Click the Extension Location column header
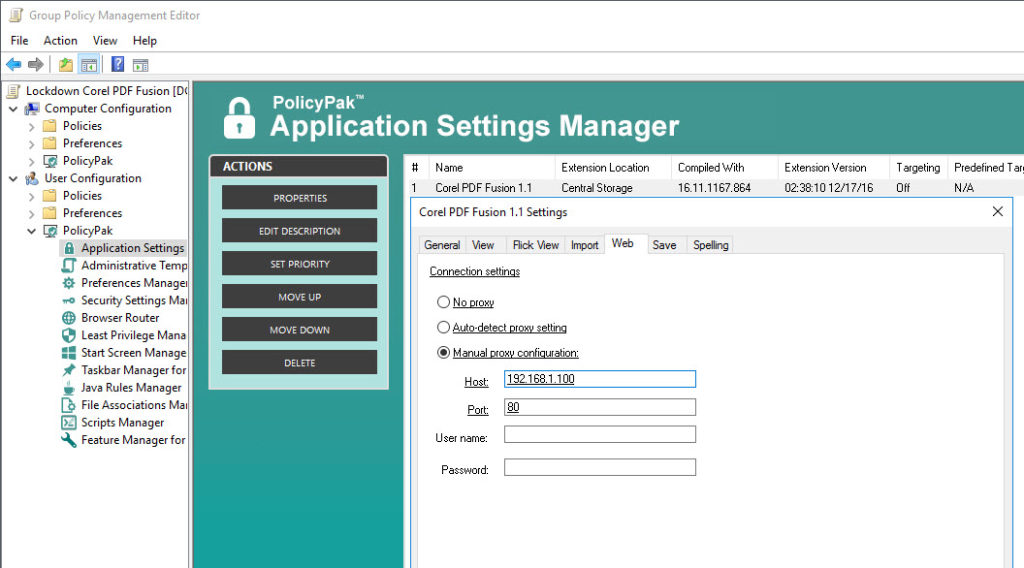The width and height of the screenshot is (1024, 568). pos(613,168)
